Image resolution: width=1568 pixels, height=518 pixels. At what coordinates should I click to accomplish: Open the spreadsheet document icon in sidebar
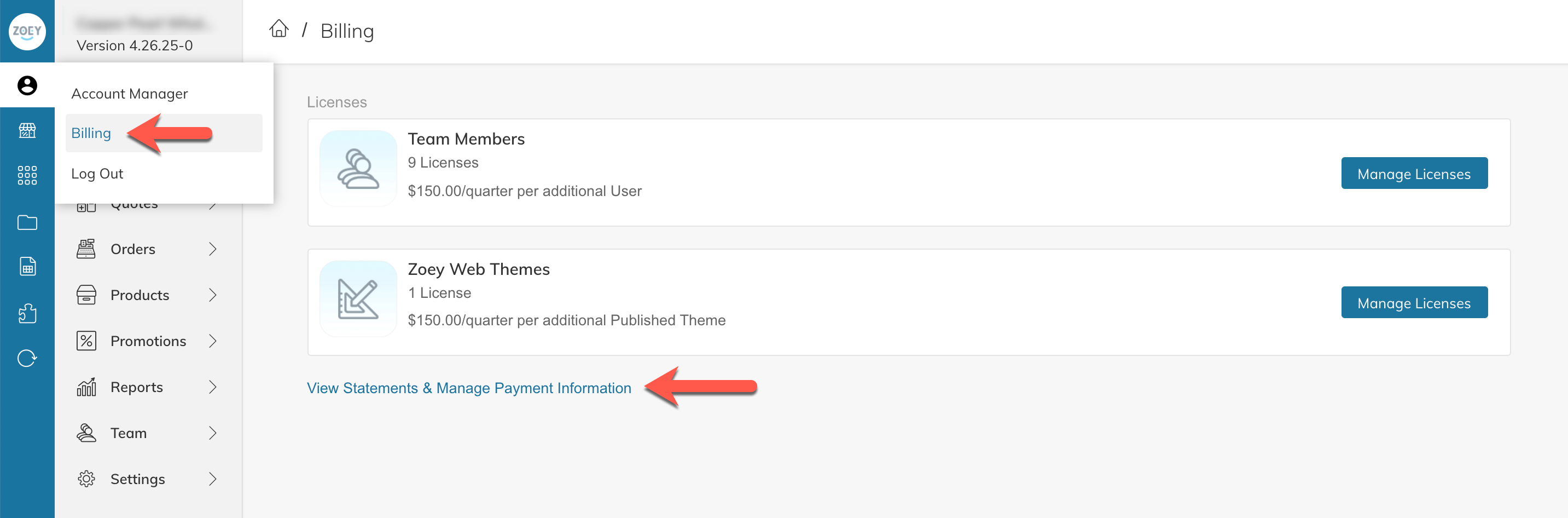pos(27,266)
